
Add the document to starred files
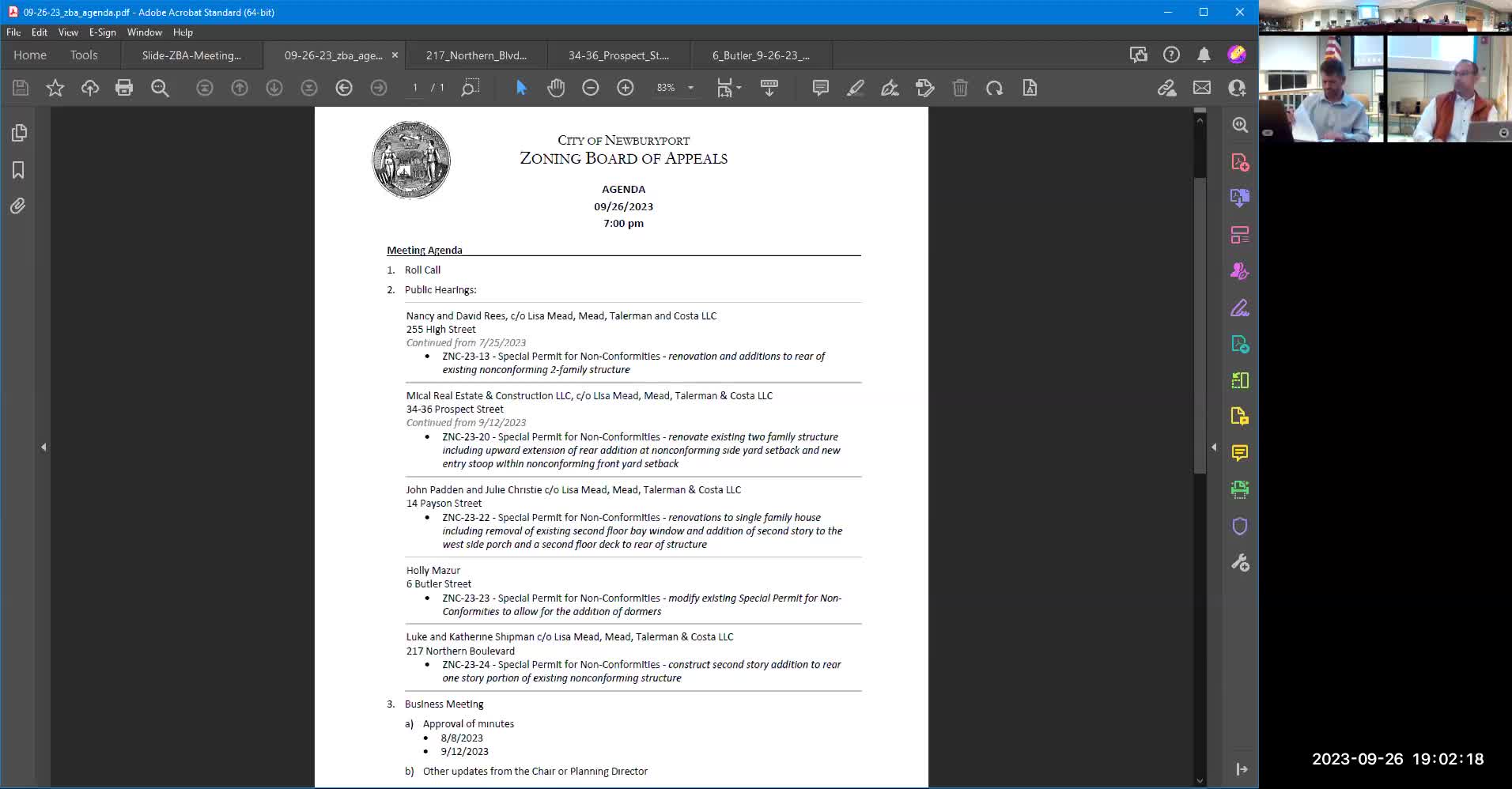point(55,88)
